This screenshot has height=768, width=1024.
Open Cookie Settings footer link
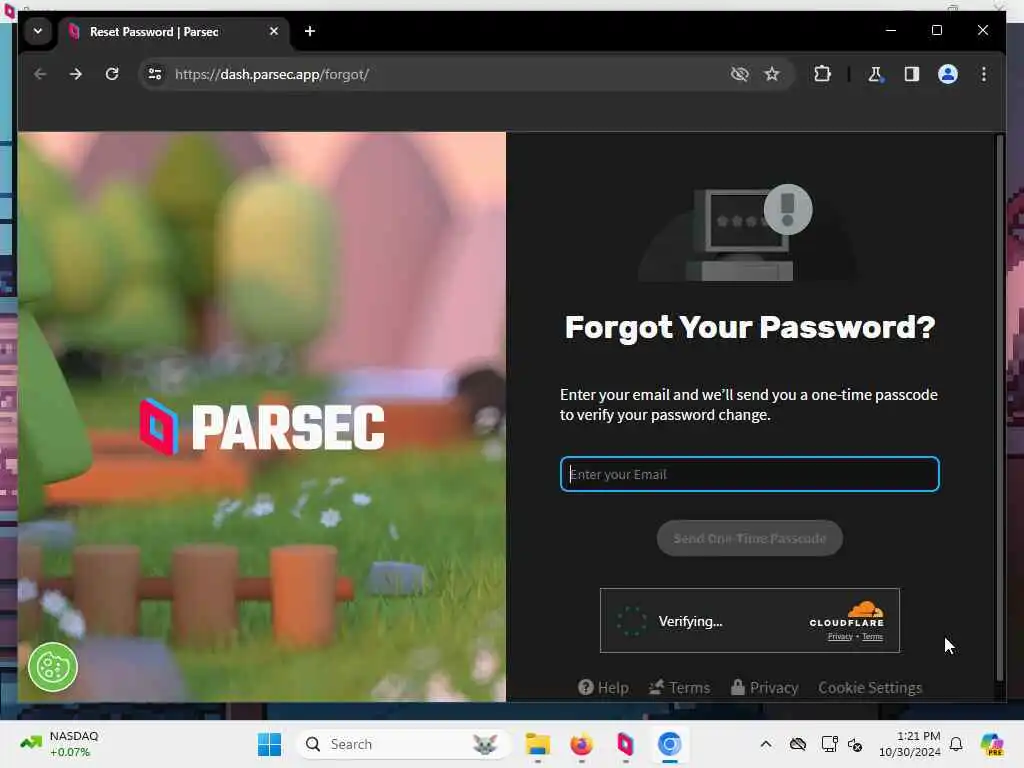coord(870,688)
